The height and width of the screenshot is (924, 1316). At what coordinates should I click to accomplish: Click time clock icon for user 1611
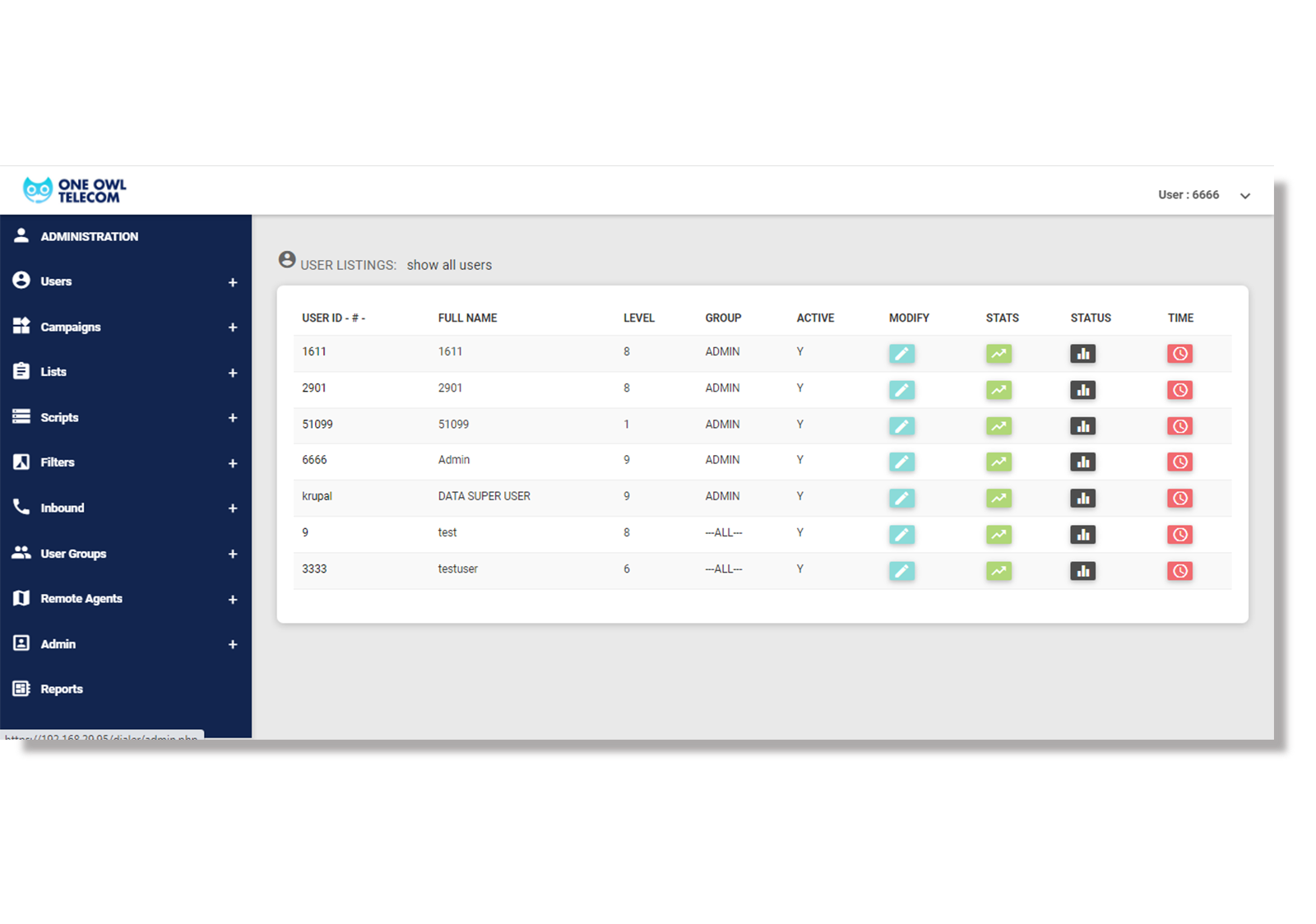[x=1179, y=354]
